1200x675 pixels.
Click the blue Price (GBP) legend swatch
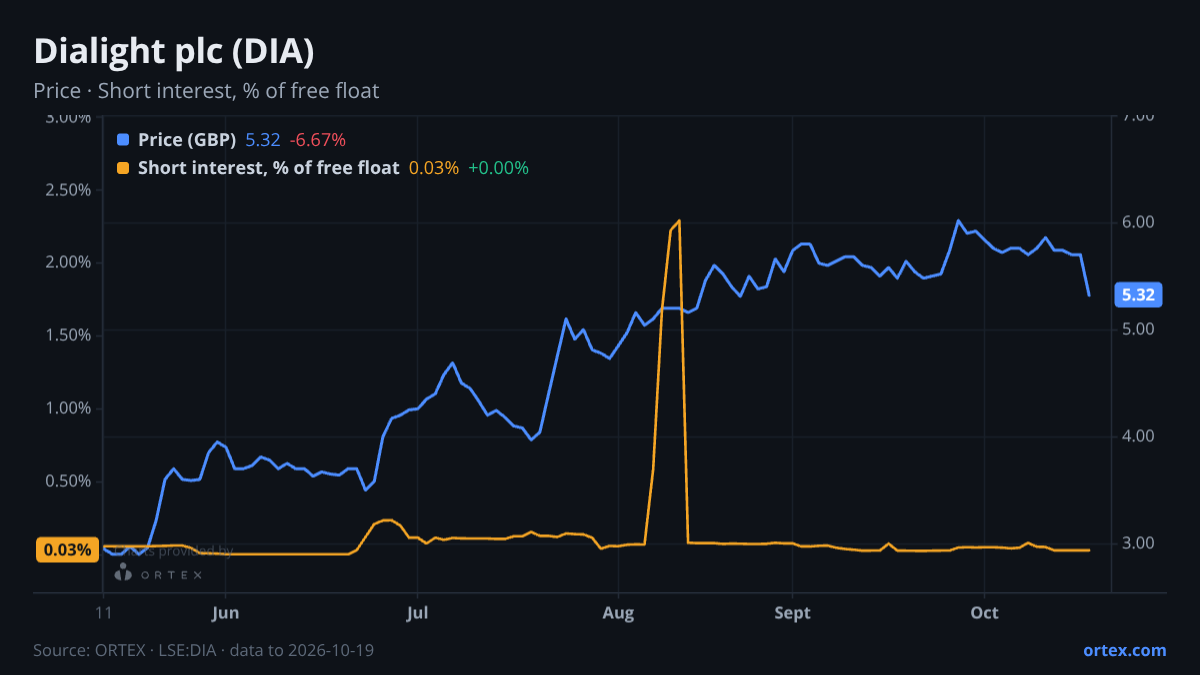point(123,140)
